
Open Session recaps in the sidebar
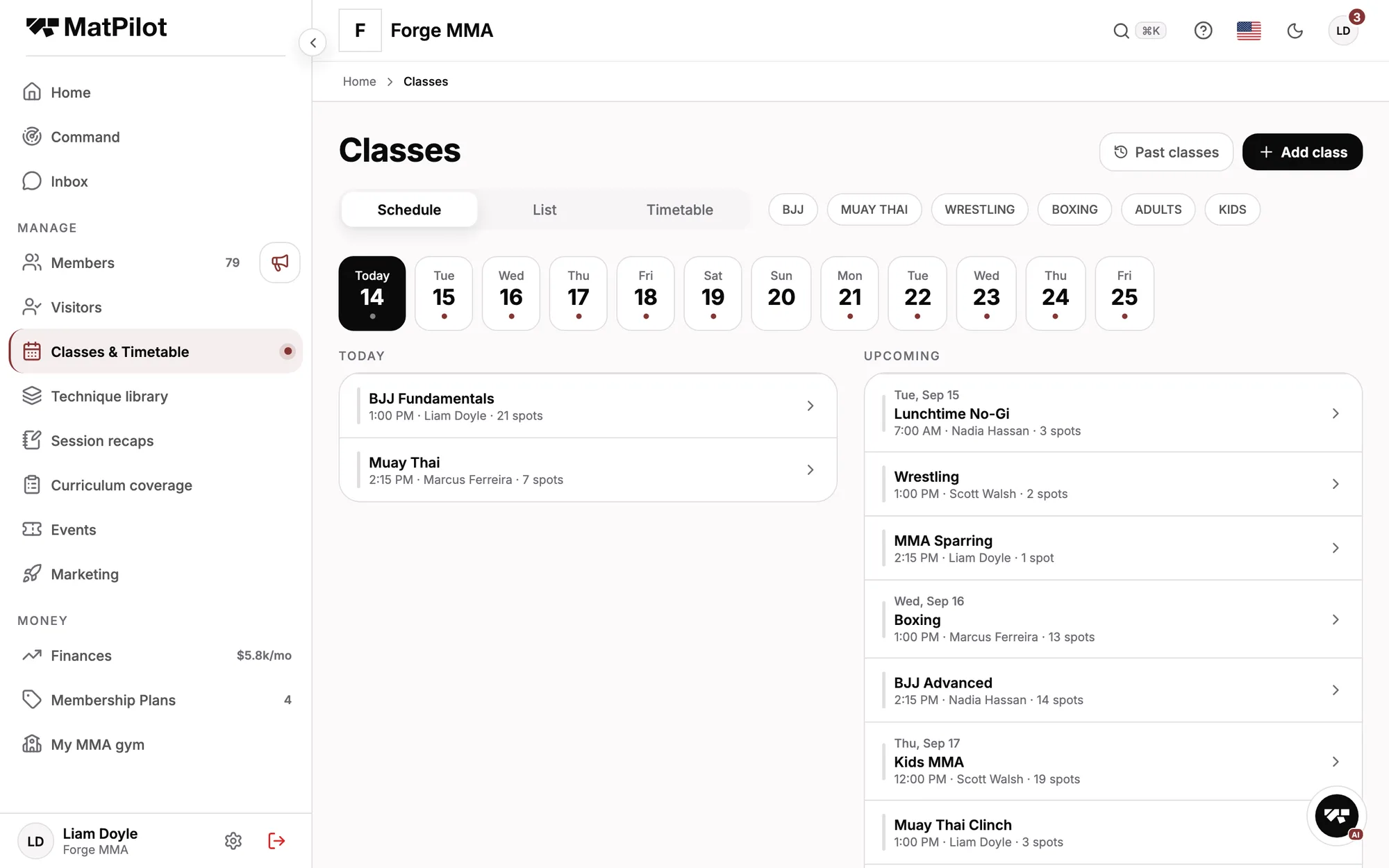pyautogui.click(x=156, y=440)
